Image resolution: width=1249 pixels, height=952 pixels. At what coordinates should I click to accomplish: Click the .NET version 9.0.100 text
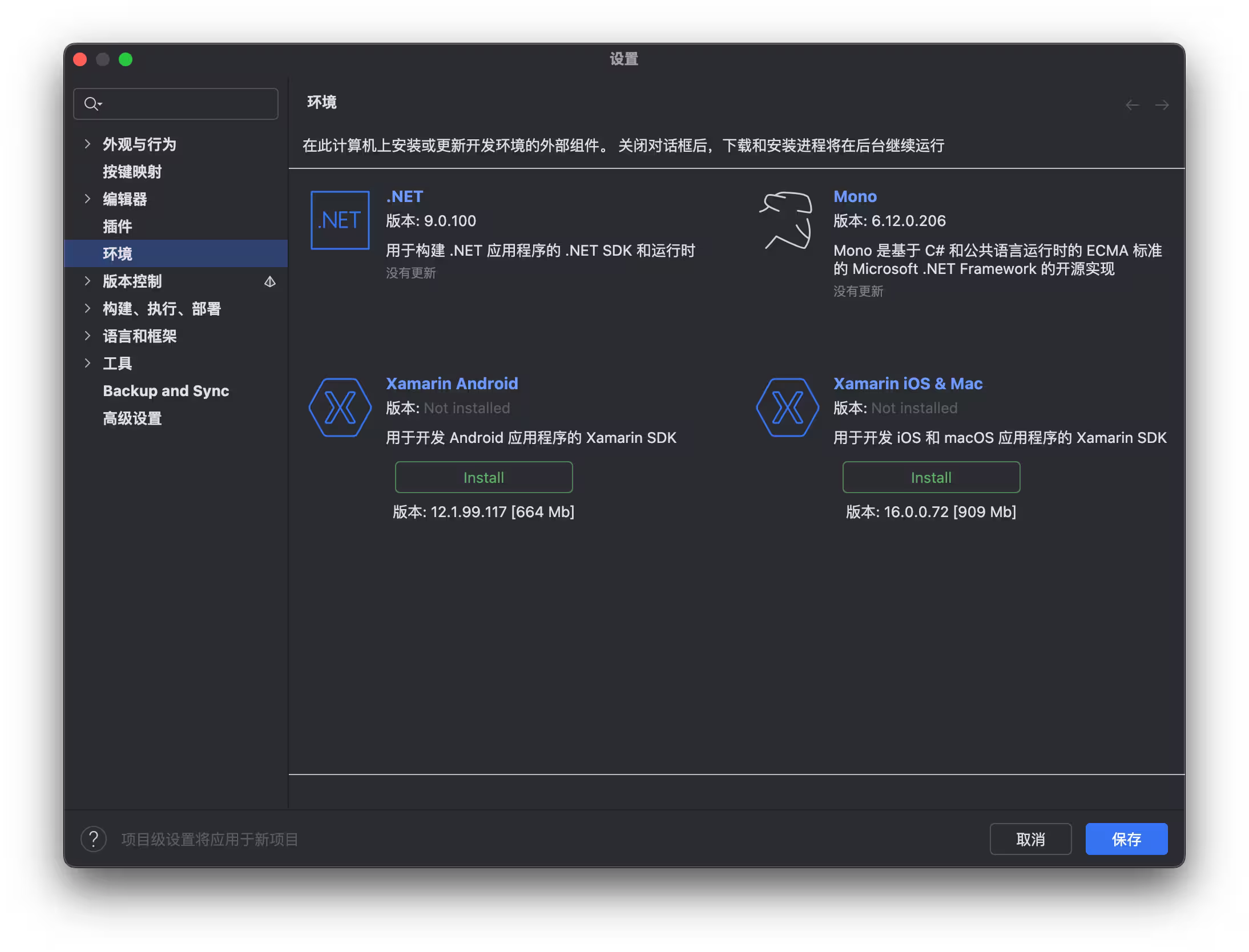point(431,221)
